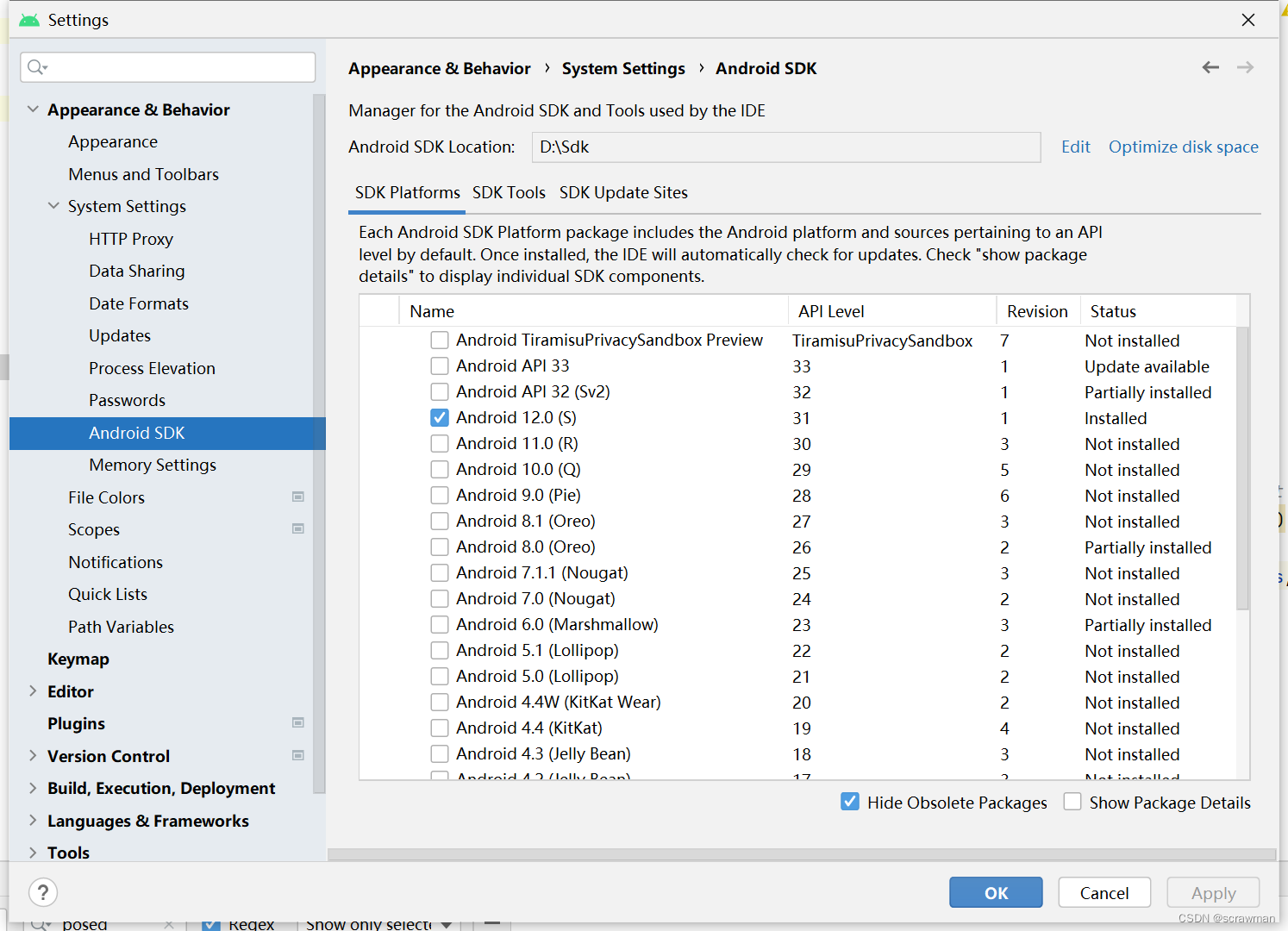Click the back navigation arrow
Image resolution: width=1288 pixels, height=931 pixels.
1210,67
